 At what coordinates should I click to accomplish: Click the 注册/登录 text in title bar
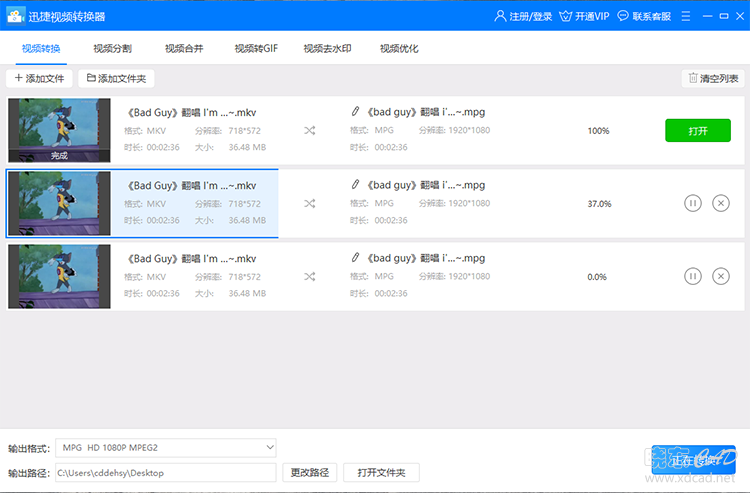pos(531,16)
